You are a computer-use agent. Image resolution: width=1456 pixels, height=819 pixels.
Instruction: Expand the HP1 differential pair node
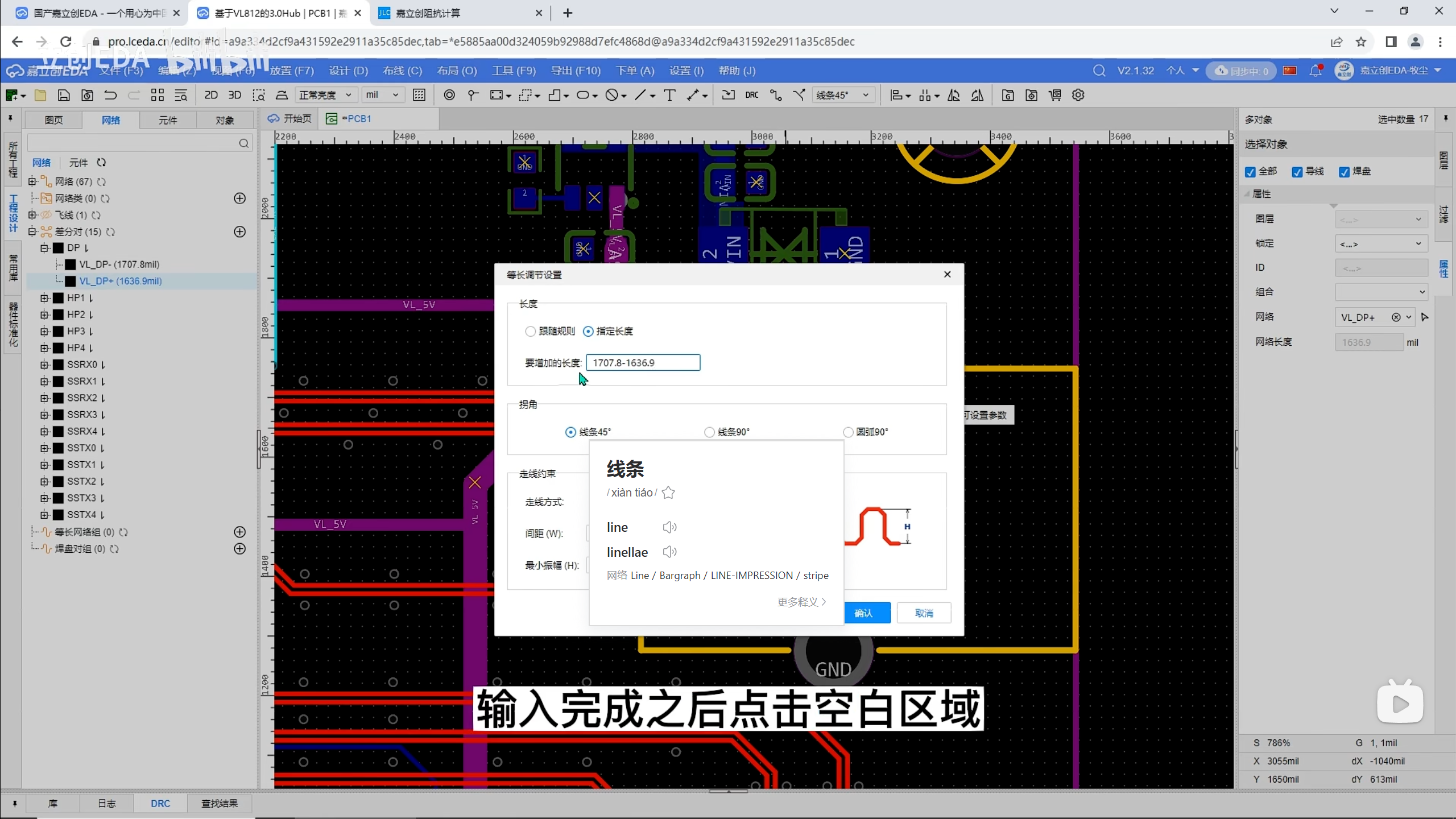tap(44, 298)
